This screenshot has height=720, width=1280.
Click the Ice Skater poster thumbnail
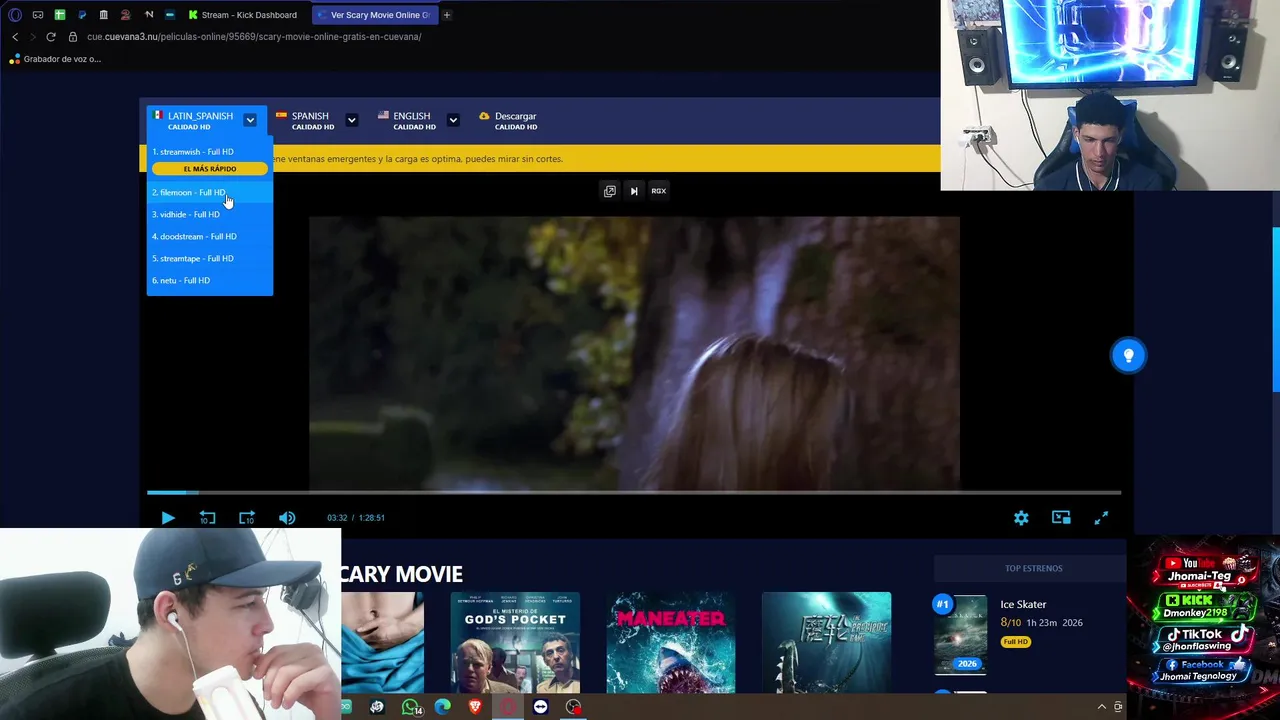point(961,636)
